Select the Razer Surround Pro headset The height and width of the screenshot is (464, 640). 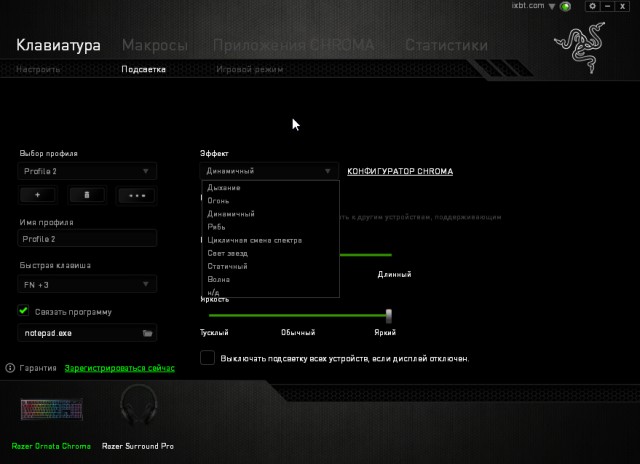coord(138,411)
